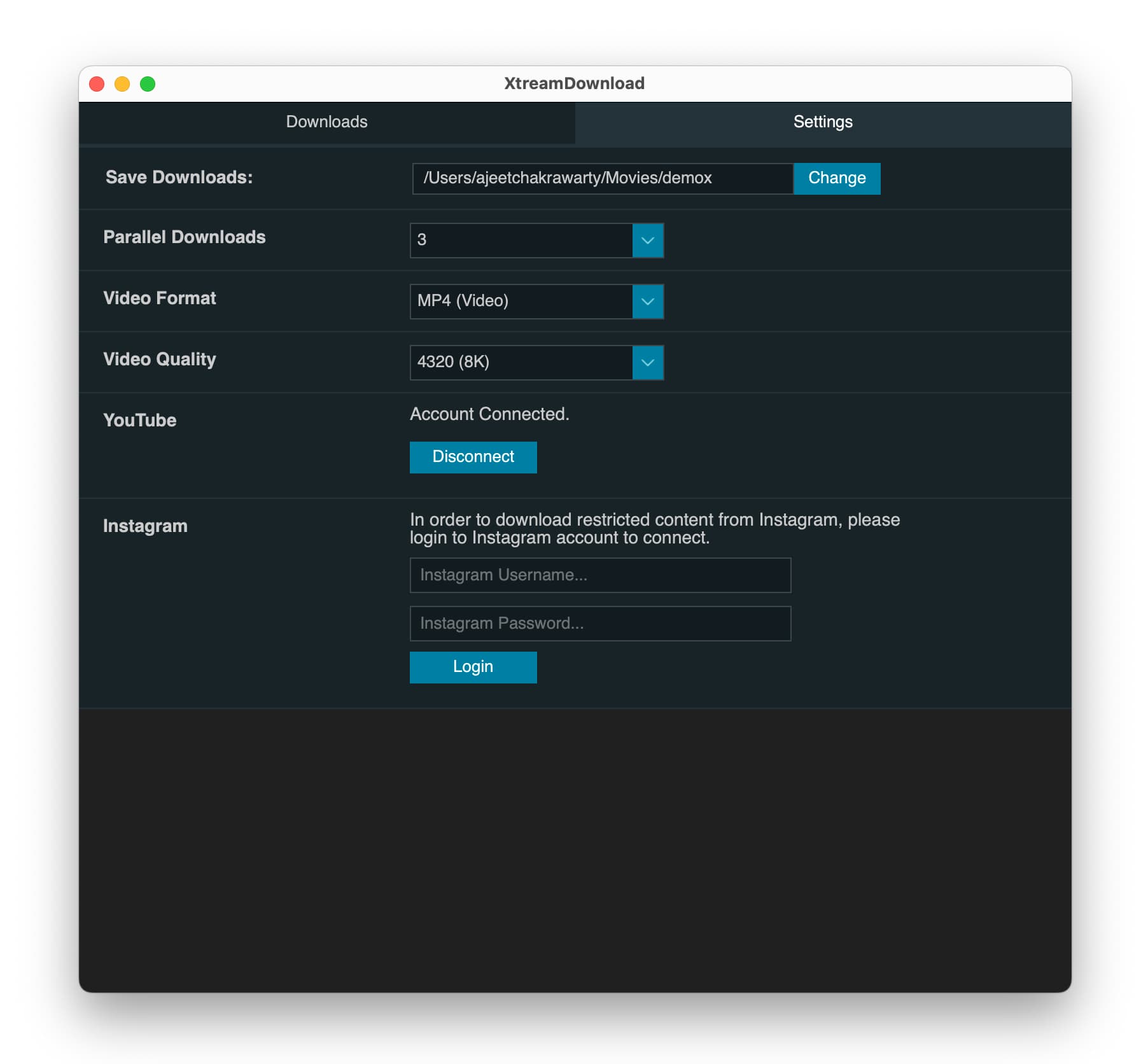Open the Parallel Downloads dropdown showing 3
Image resolution: width=1148 pixels, height=1064 pixels.
[536, 240]
